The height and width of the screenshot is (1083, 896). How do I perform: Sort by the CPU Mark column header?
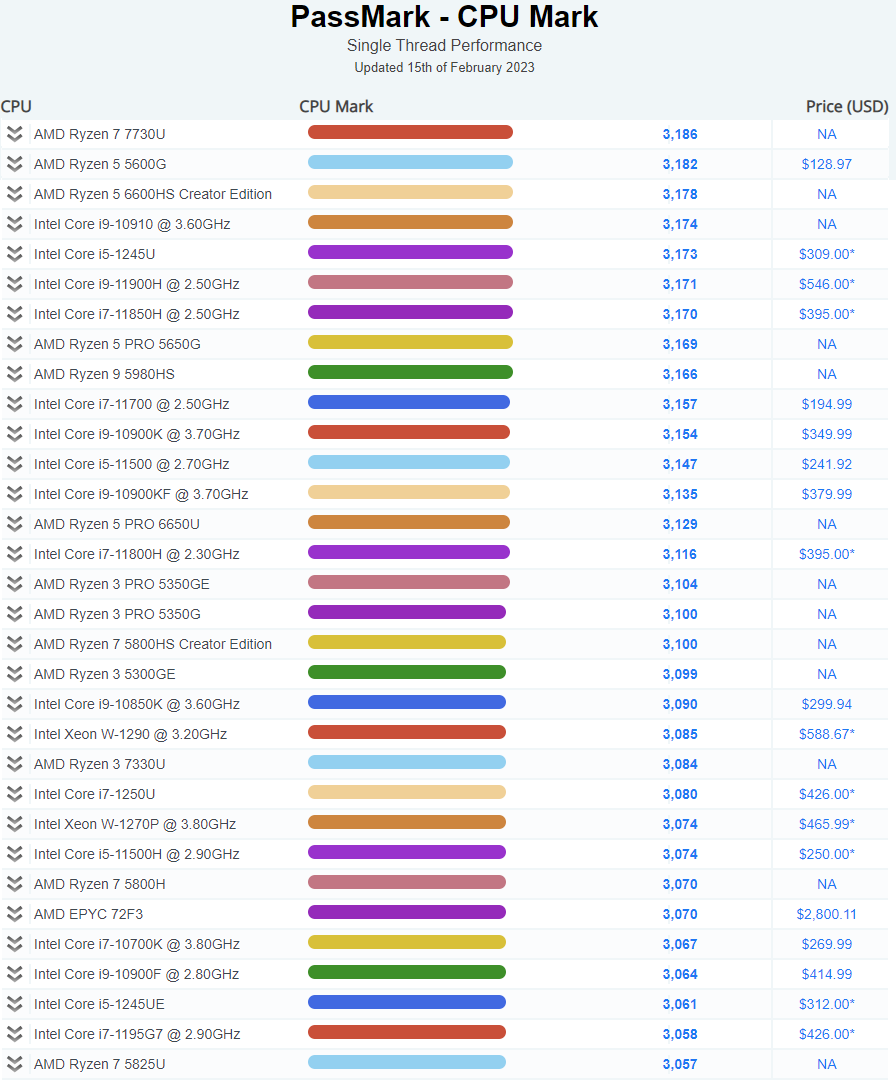tap(336, 106)
